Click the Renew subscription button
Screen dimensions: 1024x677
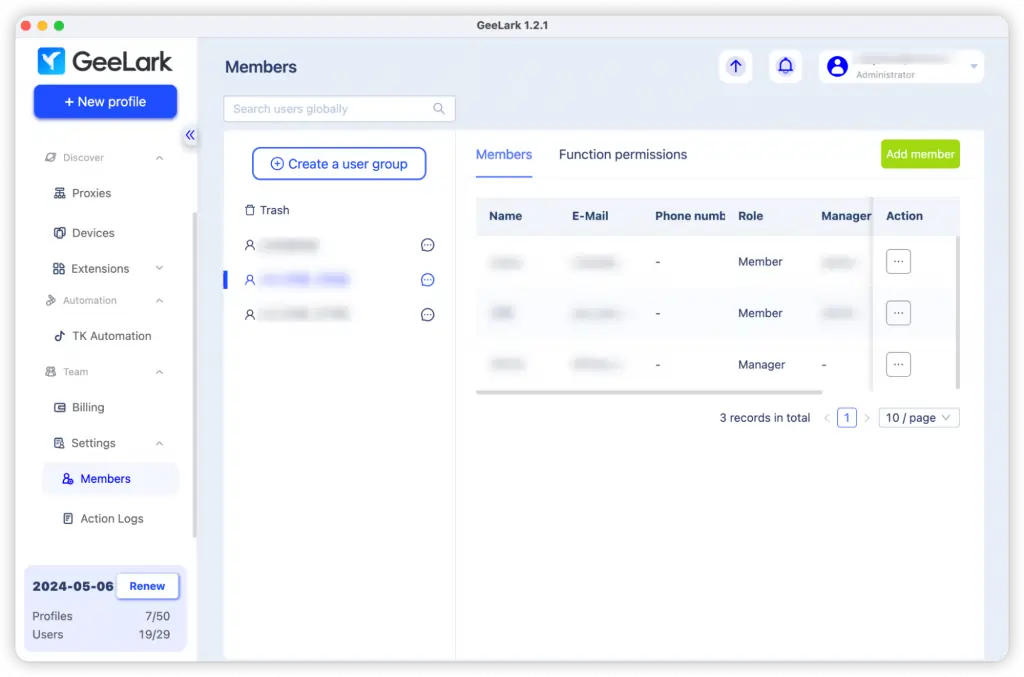point(147,586)
